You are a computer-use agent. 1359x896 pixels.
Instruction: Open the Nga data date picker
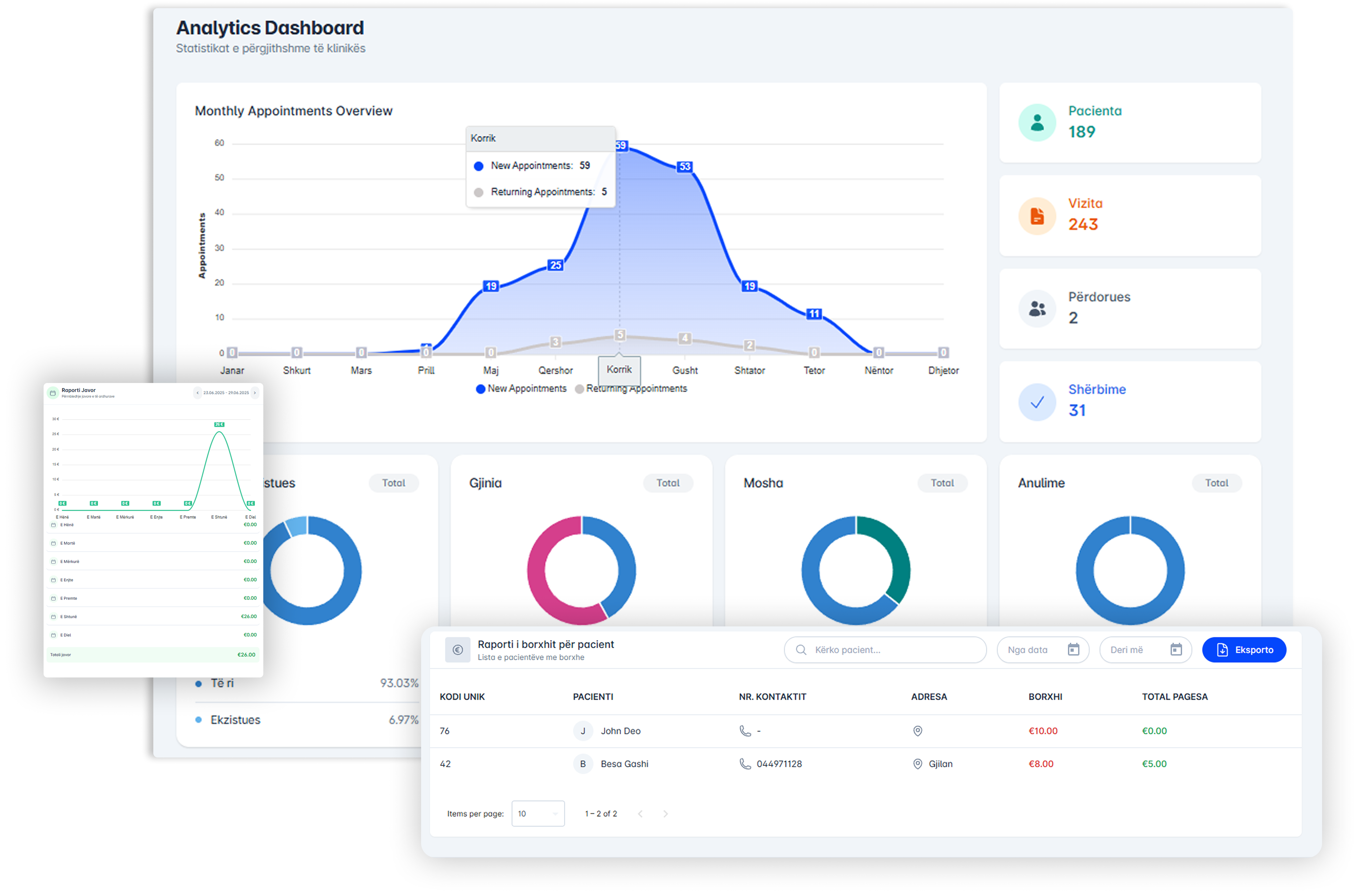pyautogui.click(x=1042, y=650)
